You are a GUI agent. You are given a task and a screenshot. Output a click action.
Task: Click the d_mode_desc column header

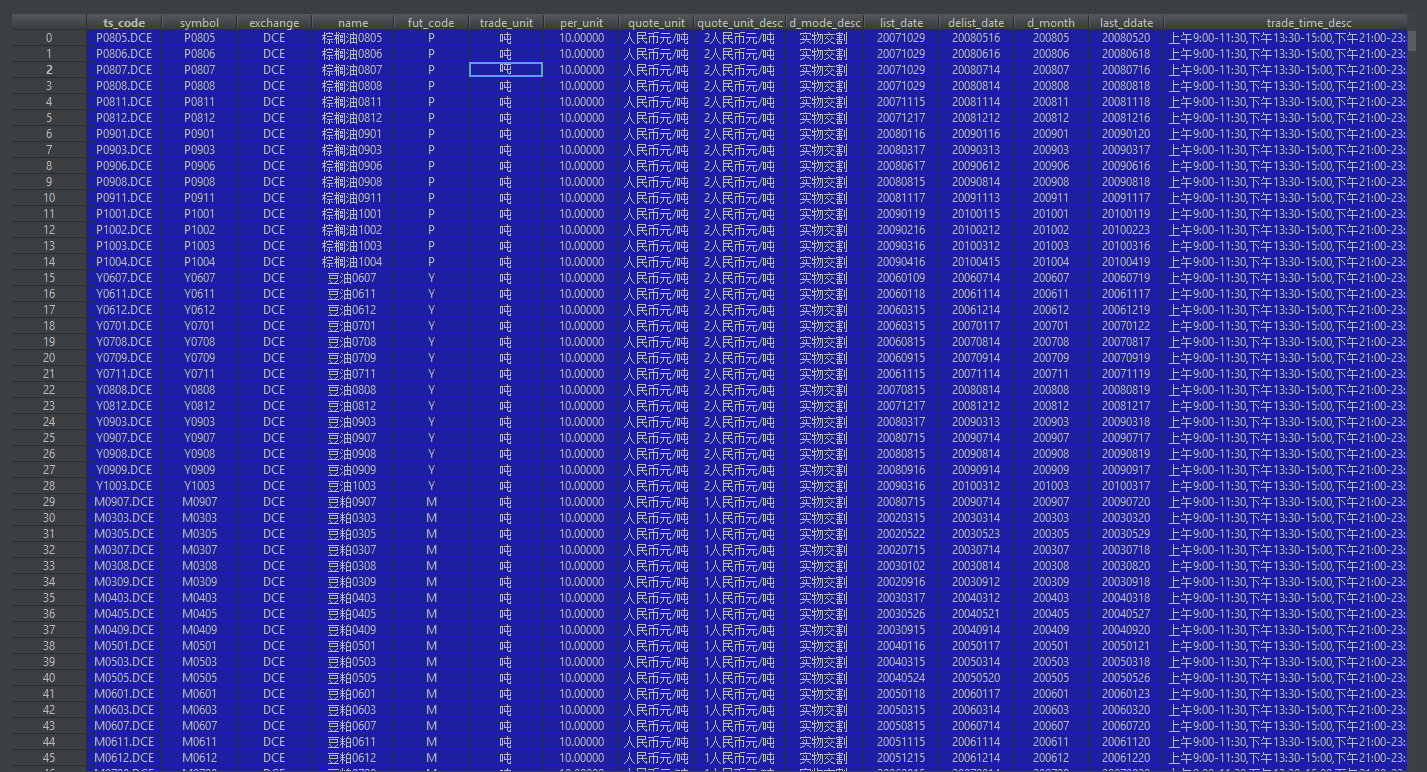click(x=825, y=23)
